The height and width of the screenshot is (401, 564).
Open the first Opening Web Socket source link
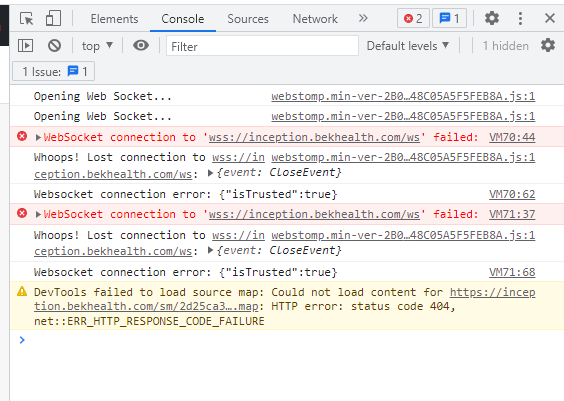[x=403, y=96]
